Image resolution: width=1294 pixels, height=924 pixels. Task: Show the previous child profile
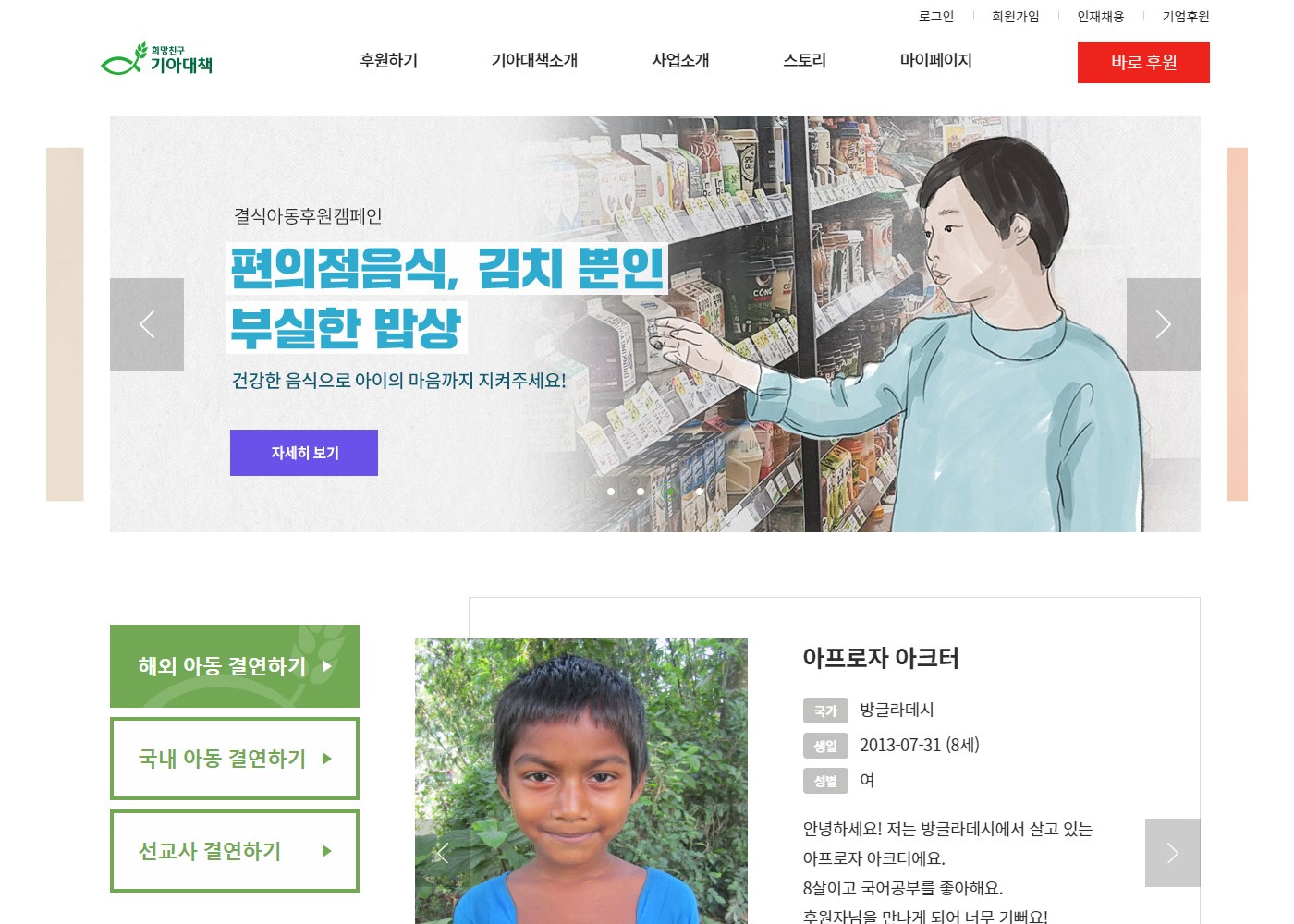click(x=442, y=853)
